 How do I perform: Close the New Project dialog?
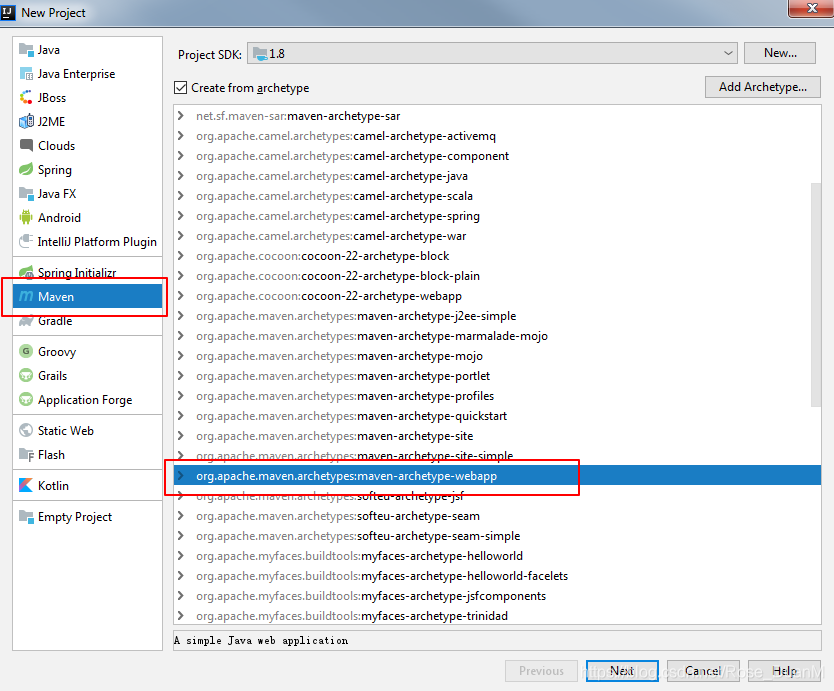(811, 9)
